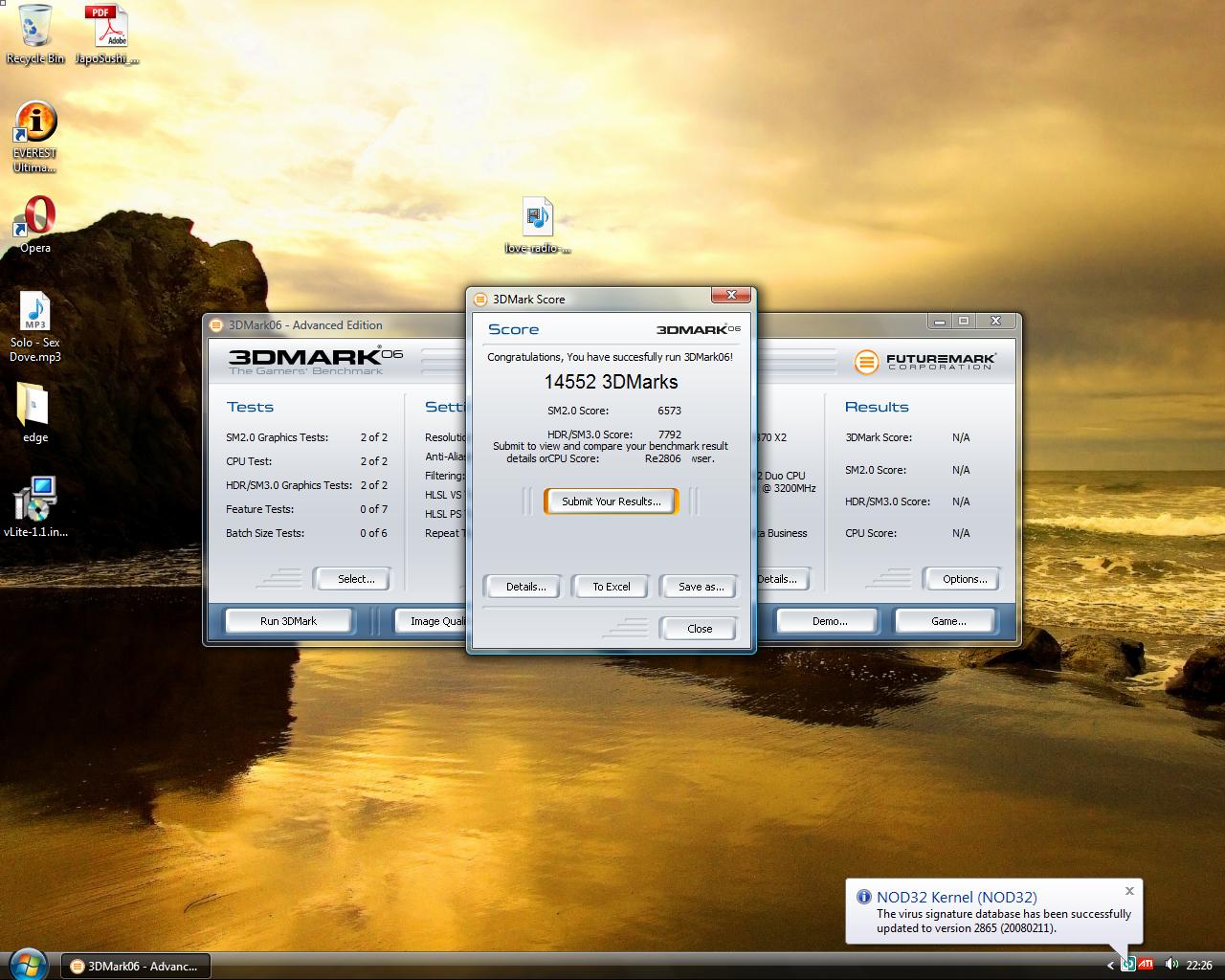Click the NOD32 tray icon
This screenshot has height=980, width=1225.
pos(1127,965)
